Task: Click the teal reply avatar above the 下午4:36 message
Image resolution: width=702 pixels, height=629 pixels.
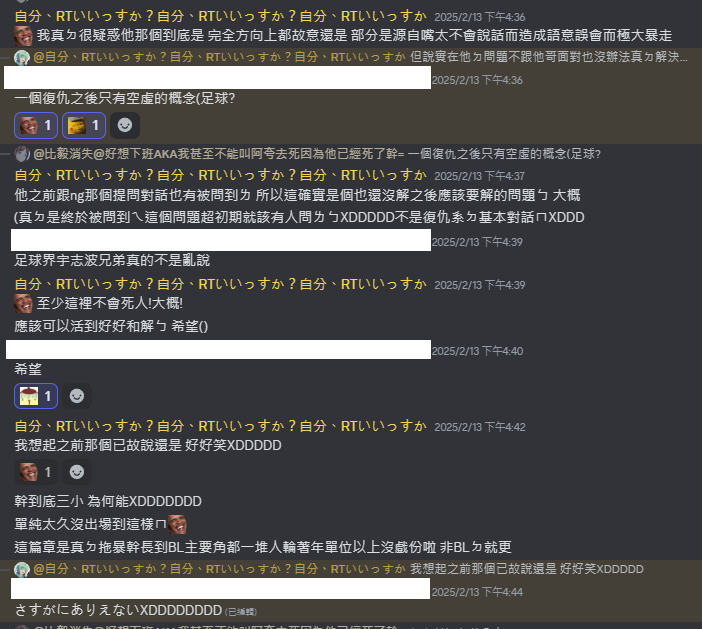Action: (22, 57)
